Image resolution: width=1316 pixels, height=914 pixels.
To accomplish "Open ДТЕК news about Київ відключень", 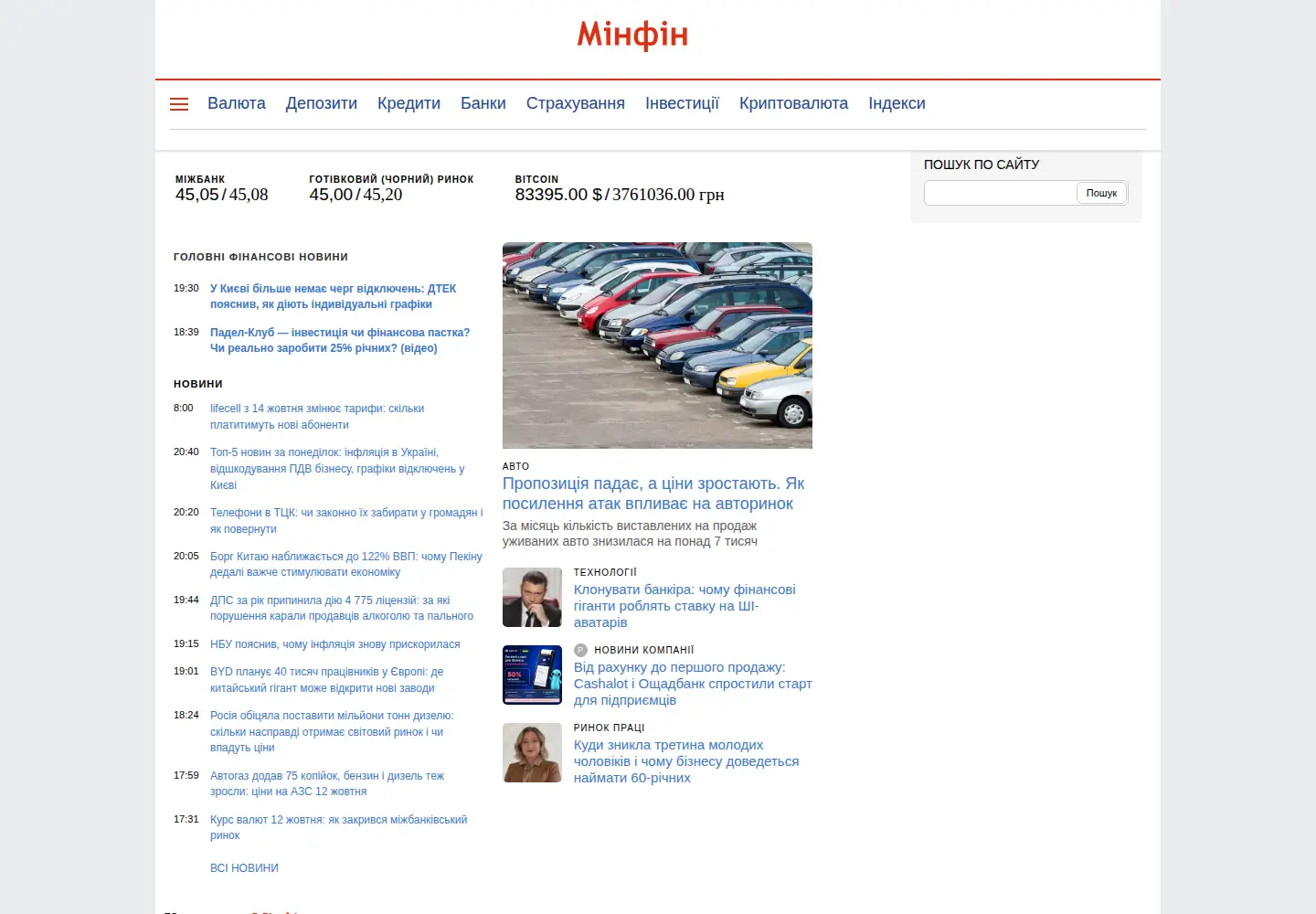I will [x=333, y=296].
